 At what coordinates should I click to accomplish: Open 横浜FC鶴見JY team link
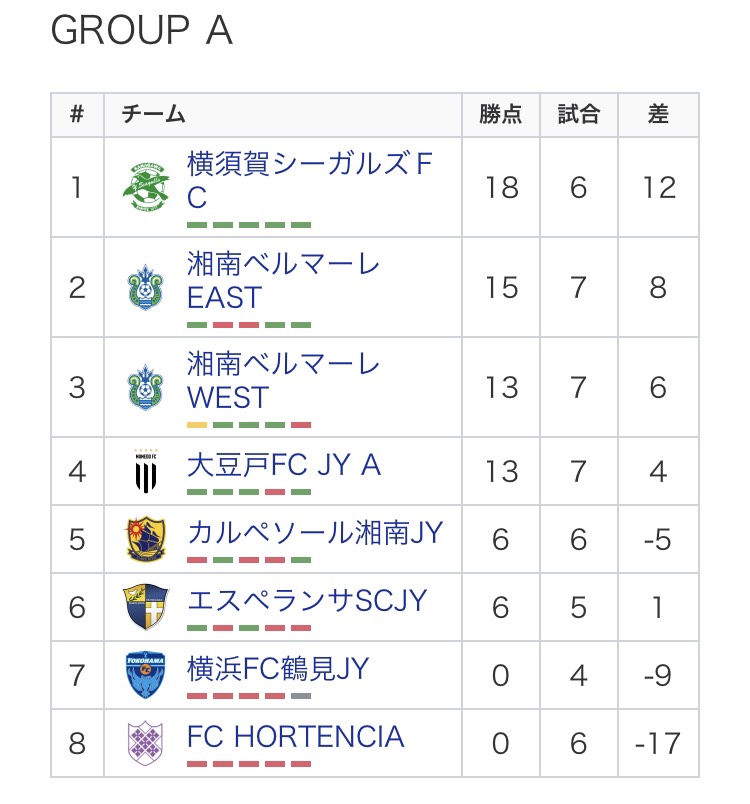click(x=278, y=669)
